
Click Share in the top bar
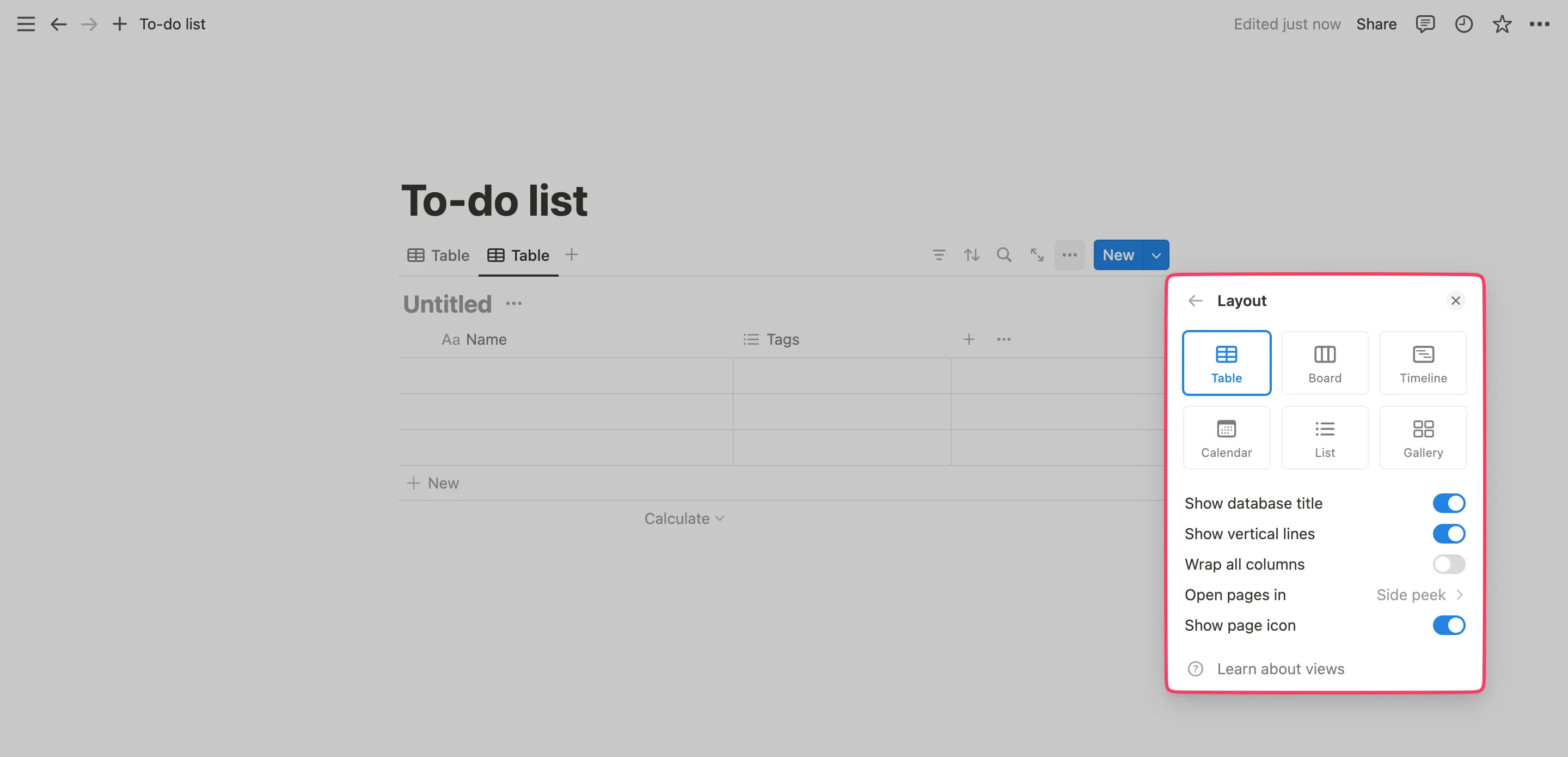pos(1376,24)
